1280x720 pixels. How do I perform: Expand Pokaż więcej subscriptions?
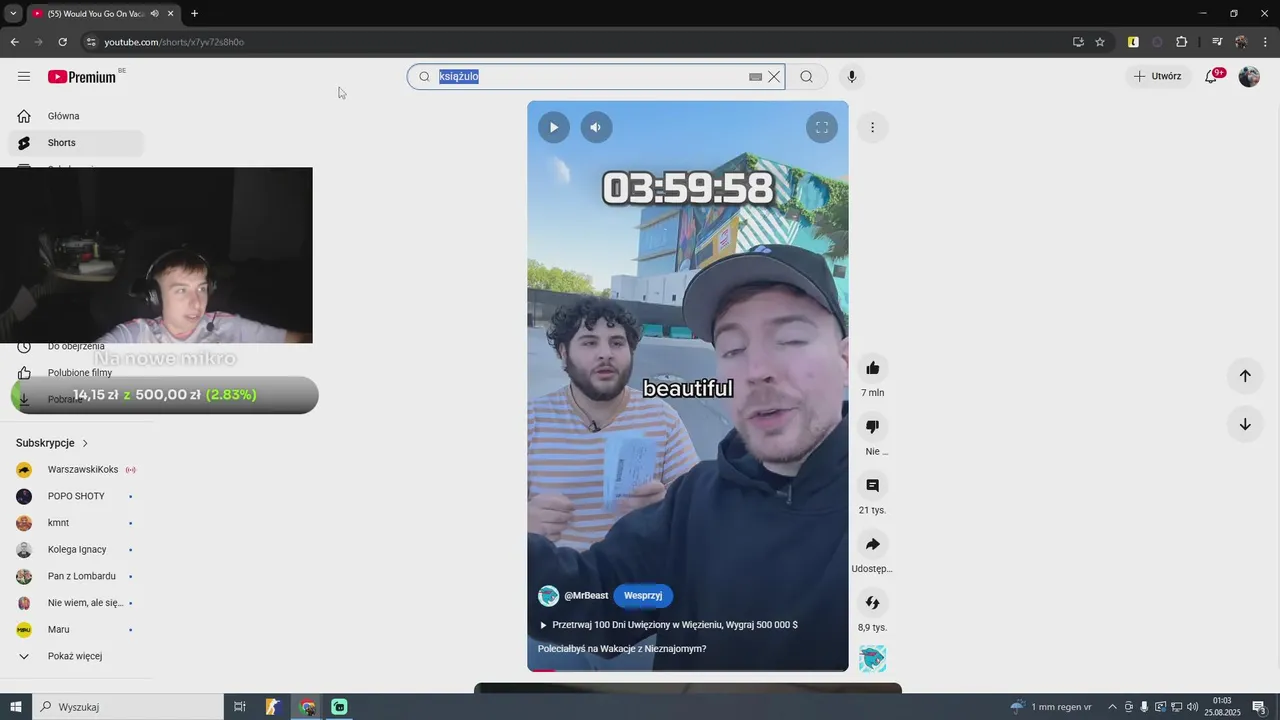point(76,656)
